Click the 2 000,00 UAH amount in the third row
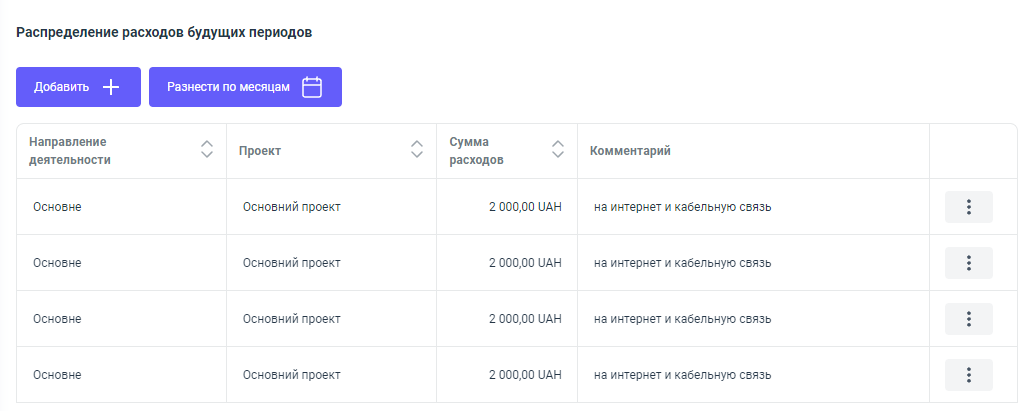The image size is (1026, 411). [525, 319]
